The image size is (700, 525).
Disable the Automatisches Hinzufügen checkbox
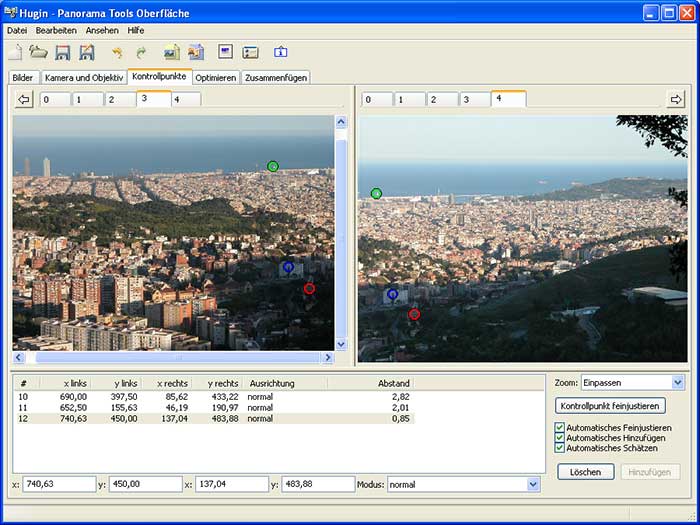click(x=560, y=438)
